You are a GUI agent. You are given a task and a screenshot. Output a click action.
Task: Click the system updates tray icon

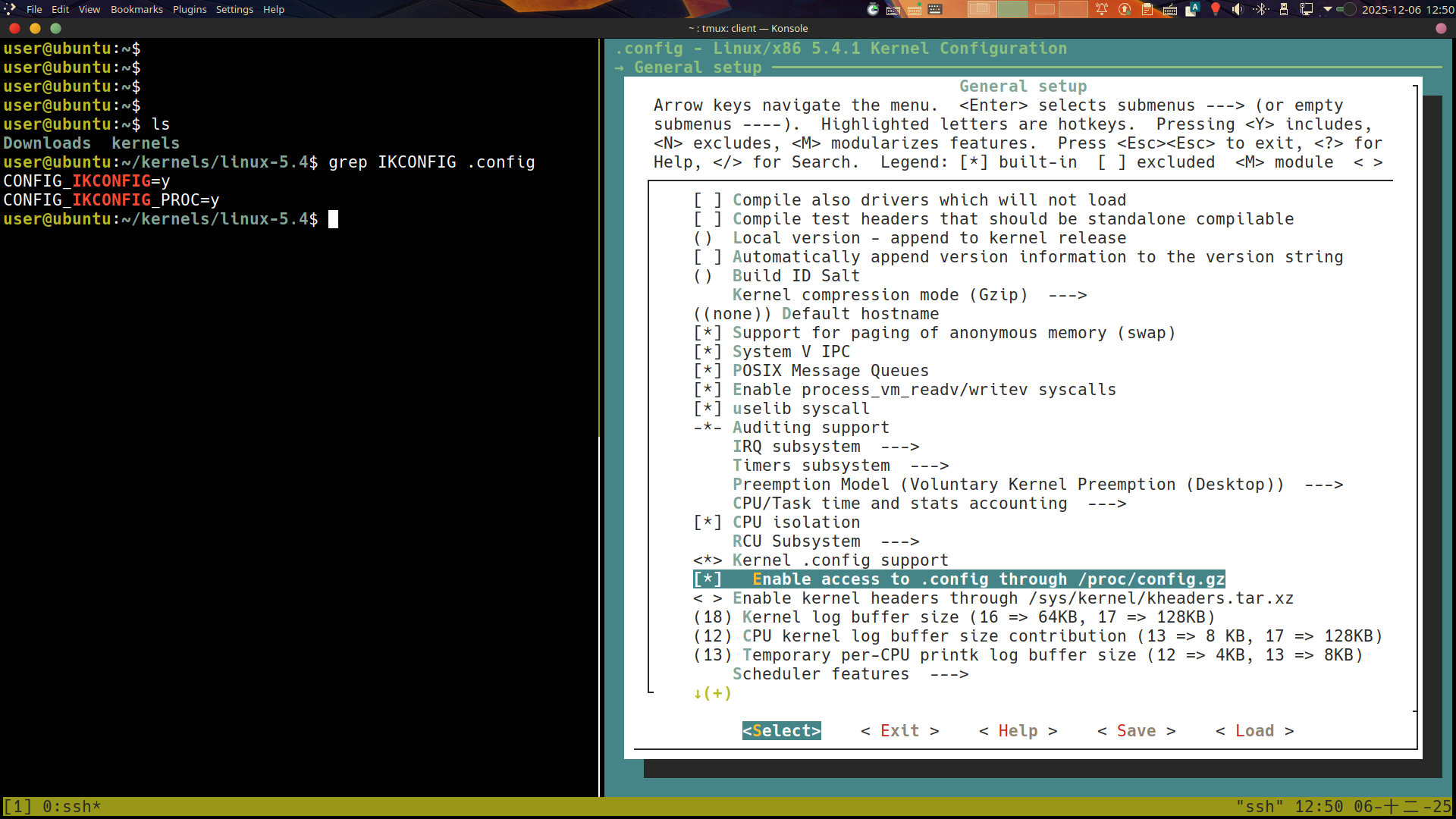click(x=1125, y=9)
